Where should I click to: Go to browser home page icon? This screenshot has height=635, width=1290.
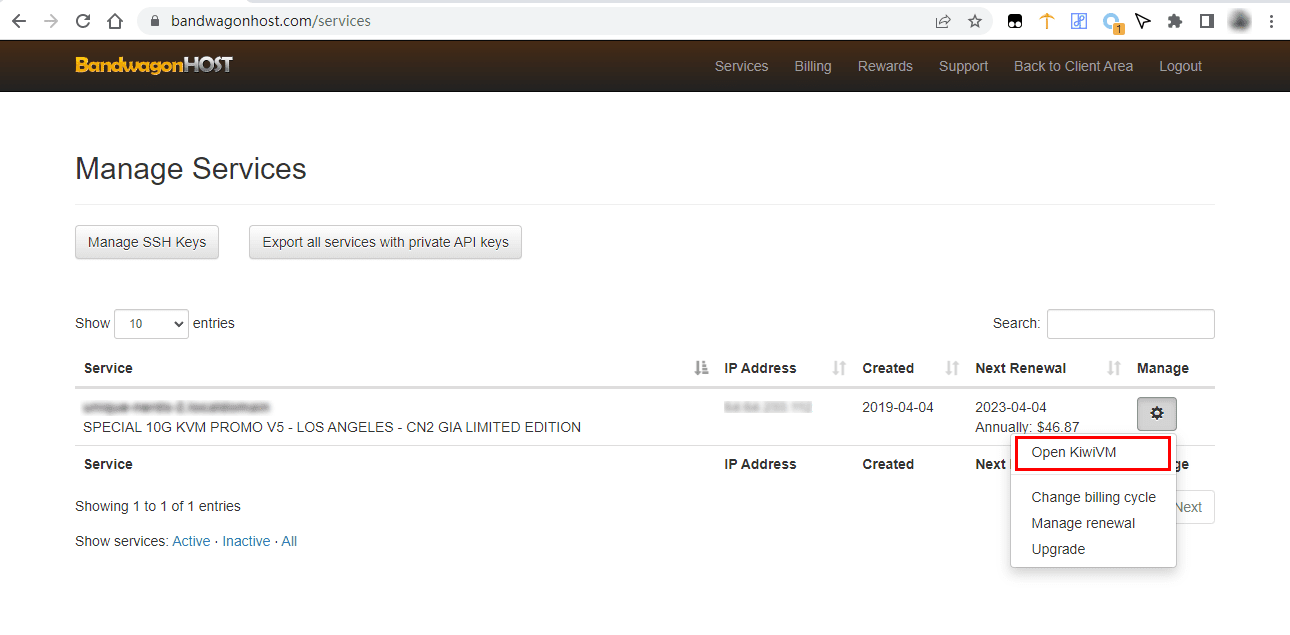coord(115,21)
